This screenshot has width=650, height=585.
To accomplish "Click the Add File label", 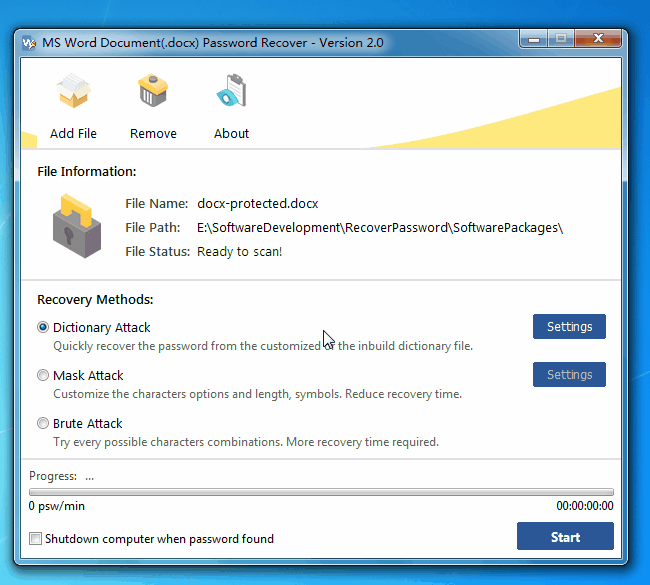I will 73,134.
